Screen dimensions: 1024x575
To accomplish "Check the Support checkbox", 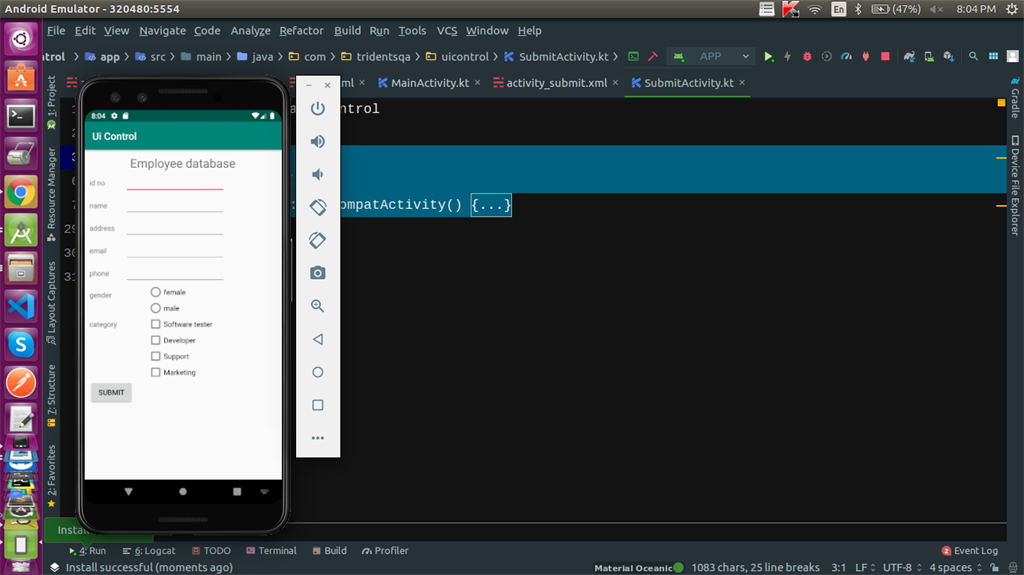I will coord(155,356).
